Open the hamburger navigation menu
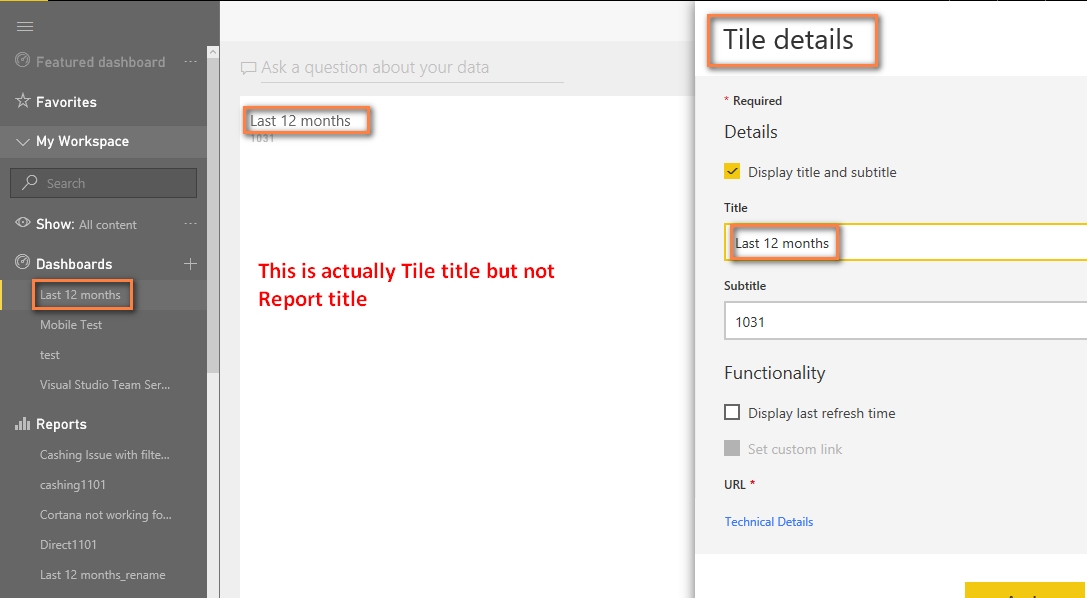This screenshot has width=1087, height=598. [x=24, y=26]
